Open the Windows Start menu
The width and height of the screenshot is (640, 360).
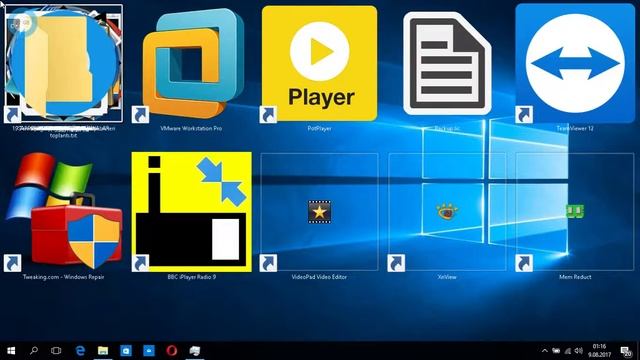(x=11, y=351)
